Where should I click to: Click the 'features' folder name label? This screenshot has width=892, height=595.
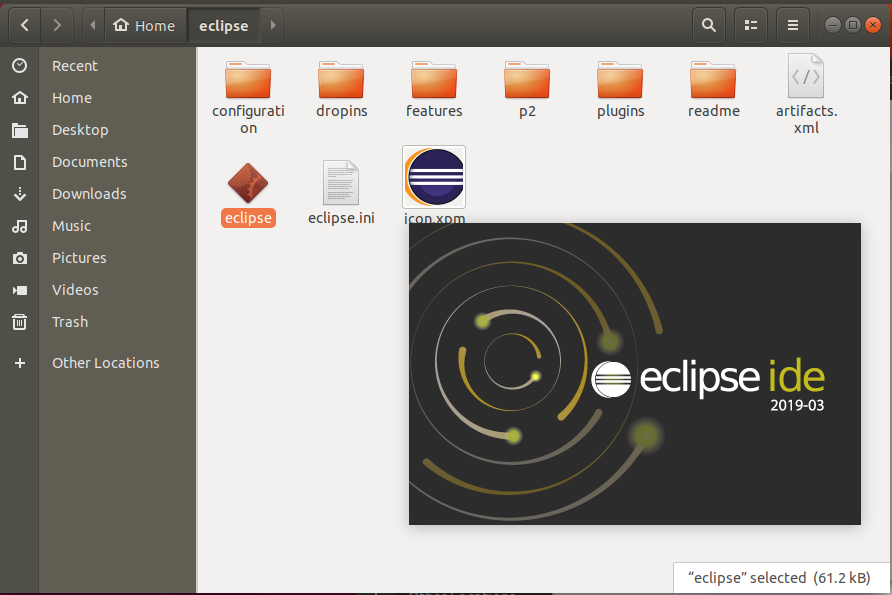click(x=434, y=111)
